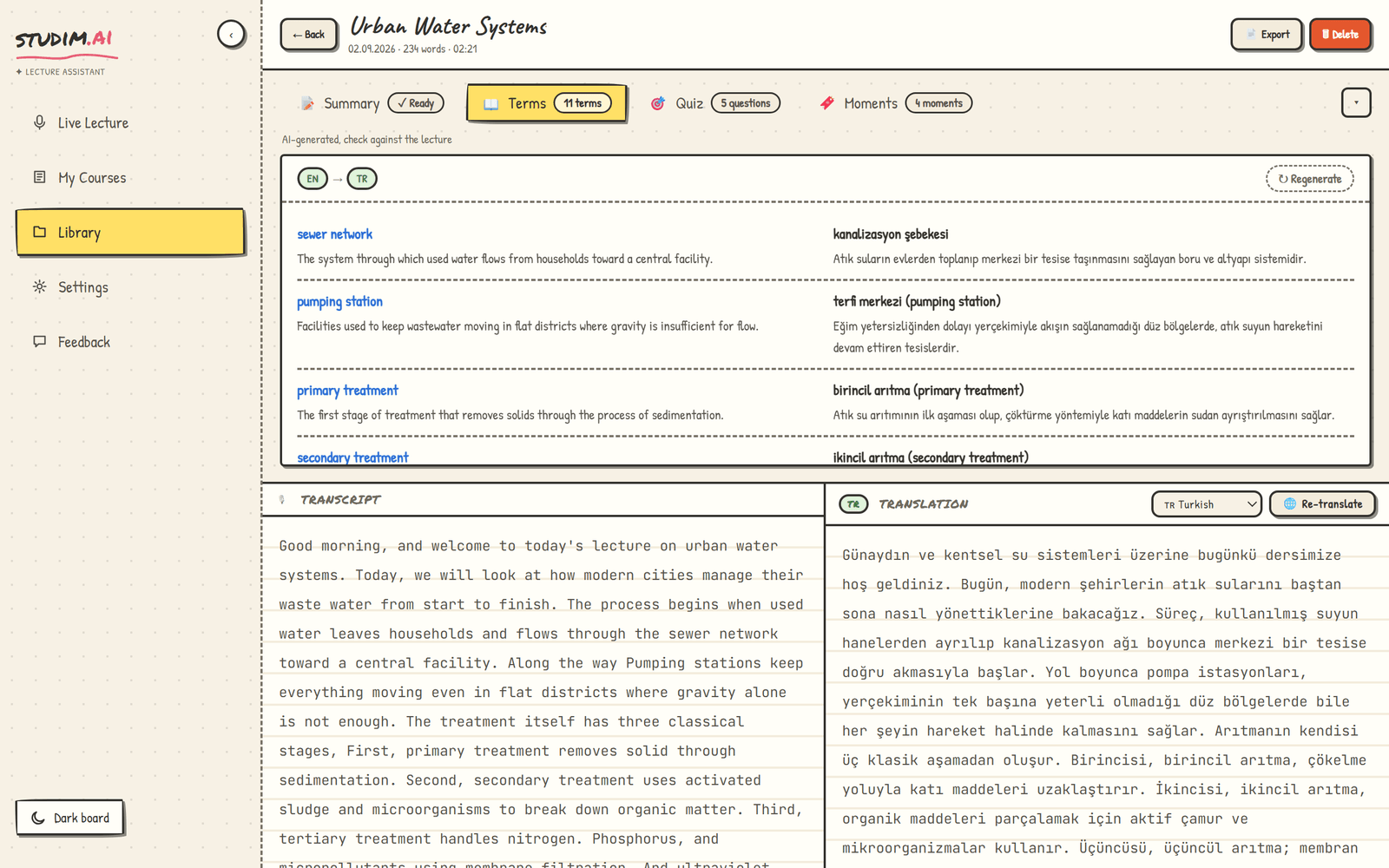Viewport: 1389px width, 868px height.
Task: Click the book icon in the Terms tab
Action: 491,103
